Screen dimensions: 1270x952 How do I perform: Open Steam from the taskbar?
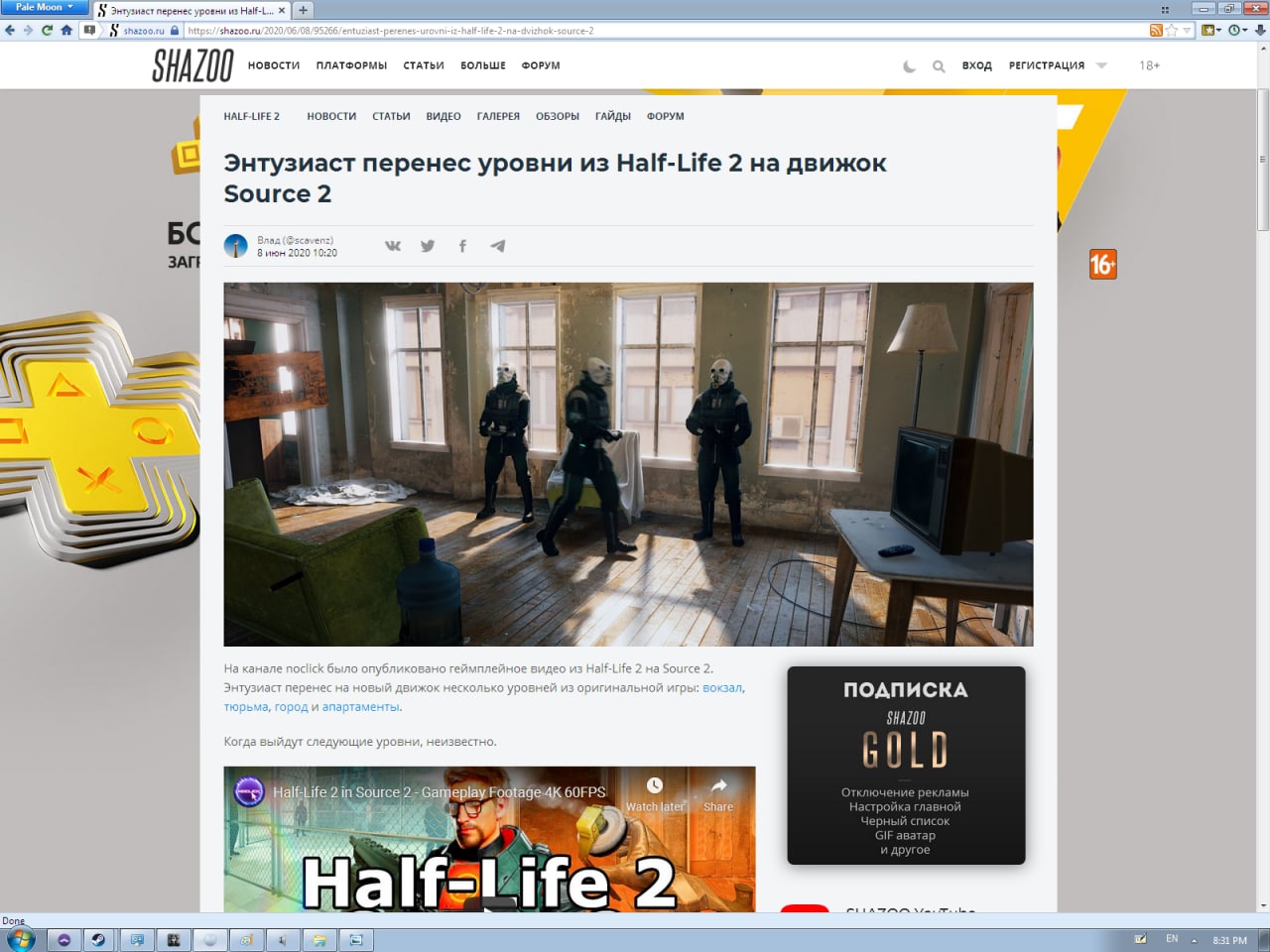[x=98, y=939]
